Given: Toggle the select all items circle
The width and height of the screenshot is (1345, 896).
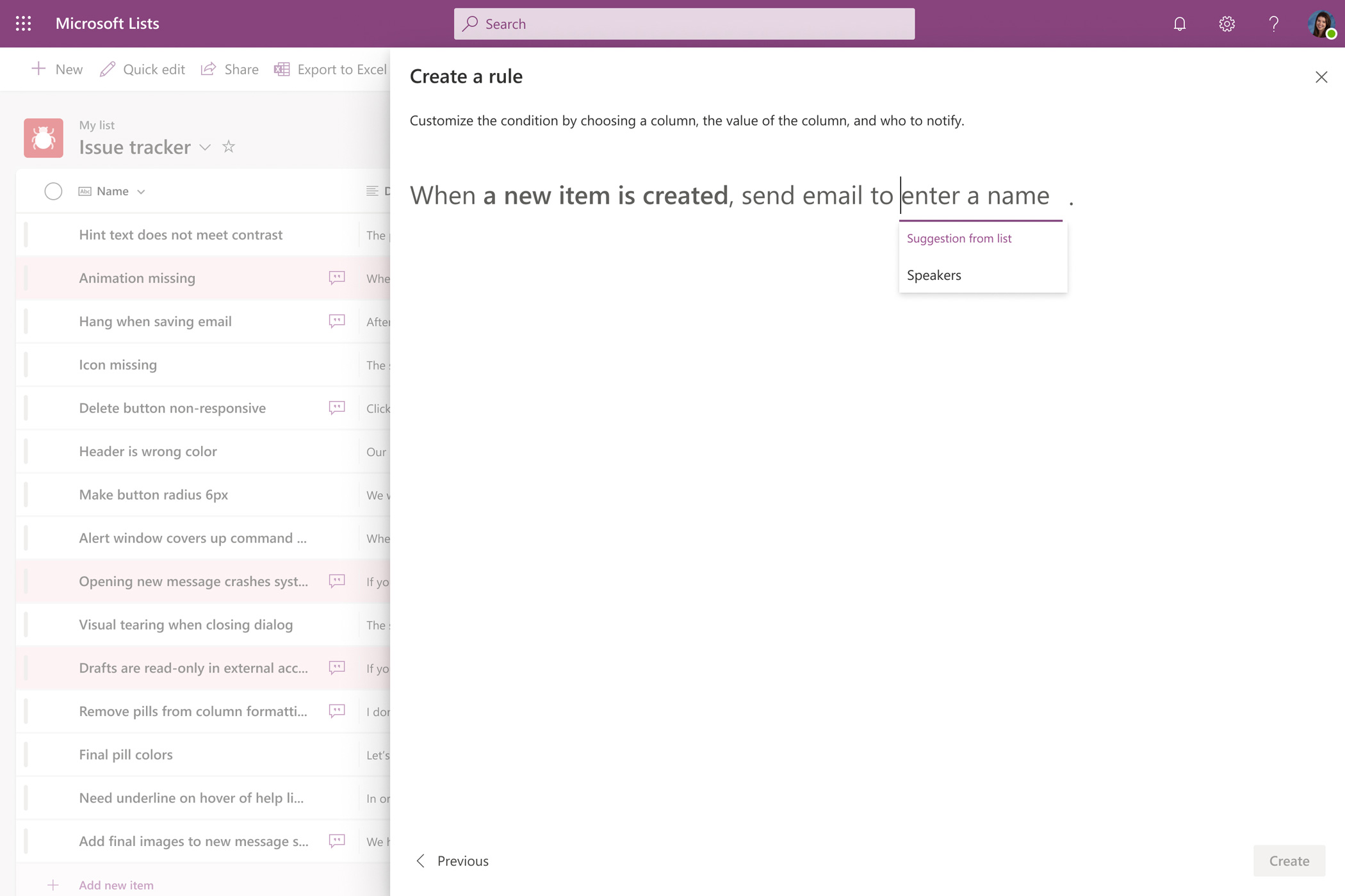Looking at the screenshot, I should pyautogui.click(x=53, y=191).
